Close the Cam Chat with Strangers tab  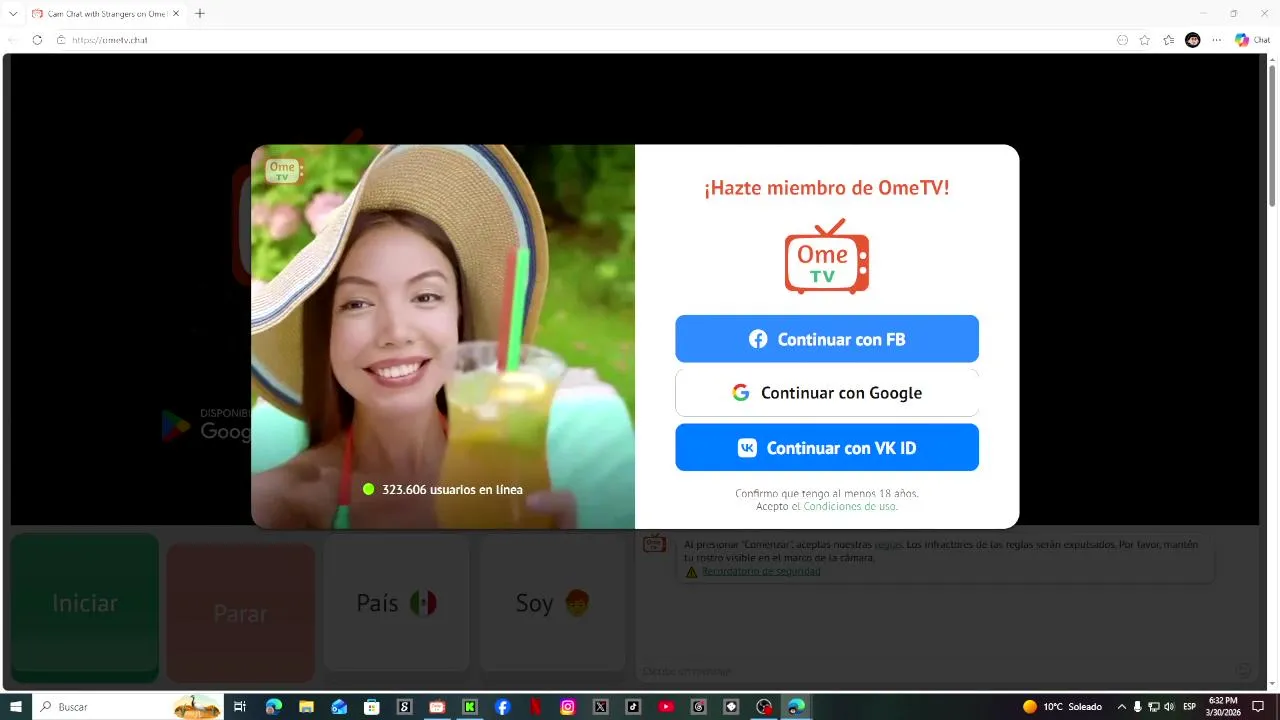(176, 14)
